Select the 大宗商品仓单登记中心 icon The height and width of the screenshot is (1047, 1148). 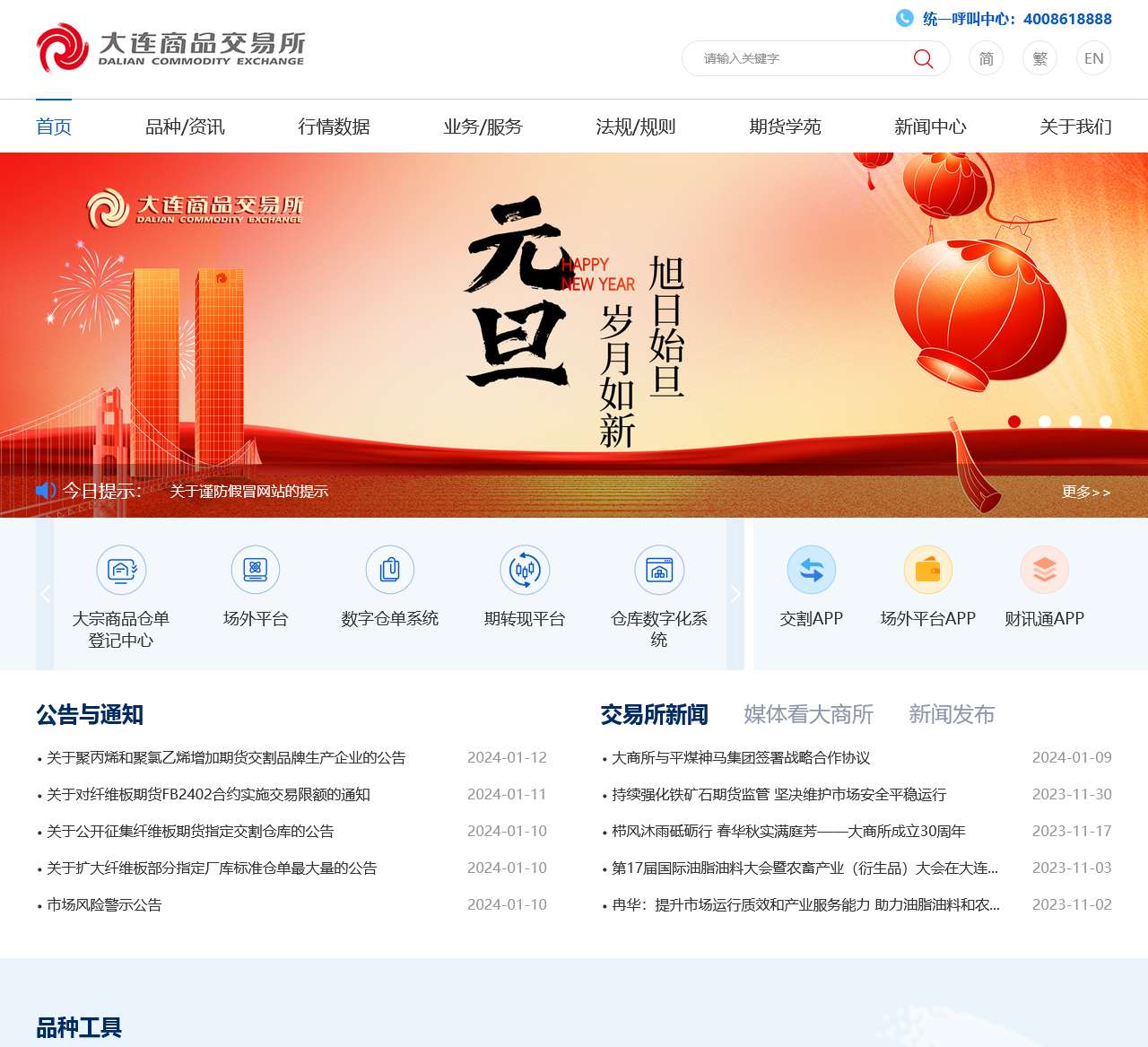point(121,570)
